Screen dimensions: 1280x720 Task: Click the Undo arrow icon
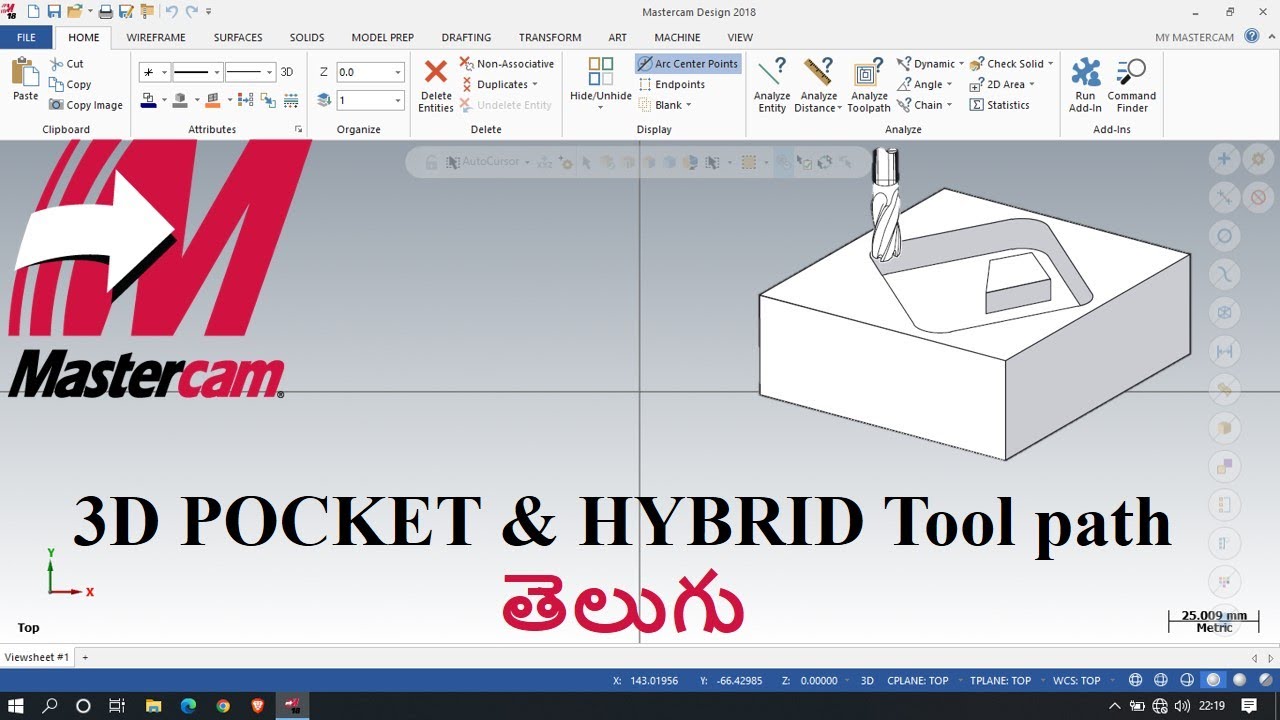(x=171, y=12)
